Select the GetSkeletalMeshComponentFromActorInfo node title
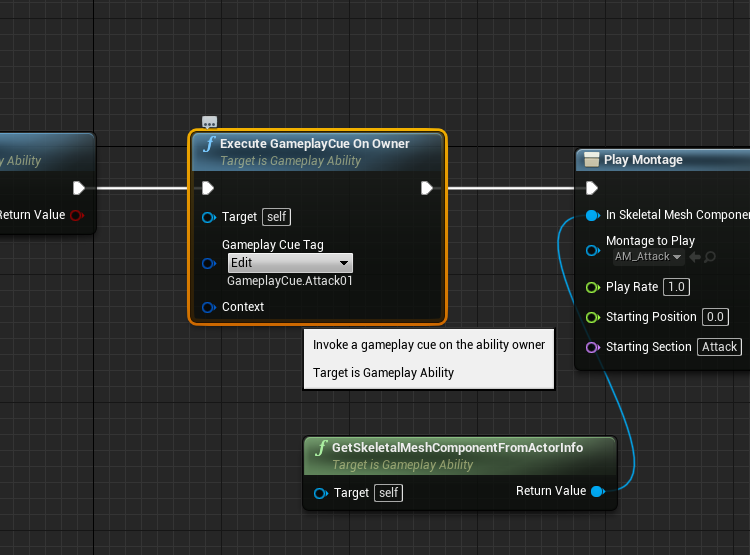 point(457,447)
